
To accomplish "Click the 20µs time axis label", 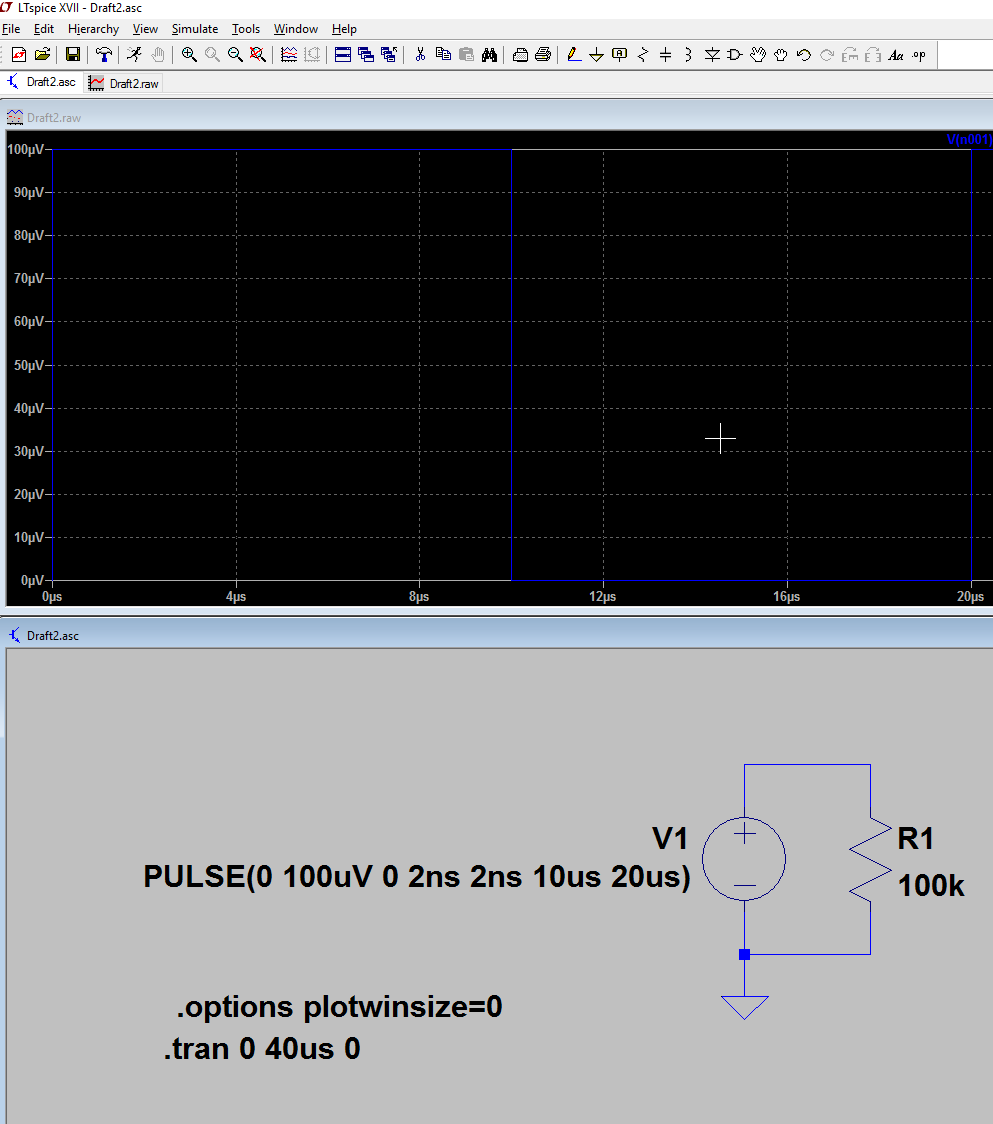I will click(x=970, y=596).
